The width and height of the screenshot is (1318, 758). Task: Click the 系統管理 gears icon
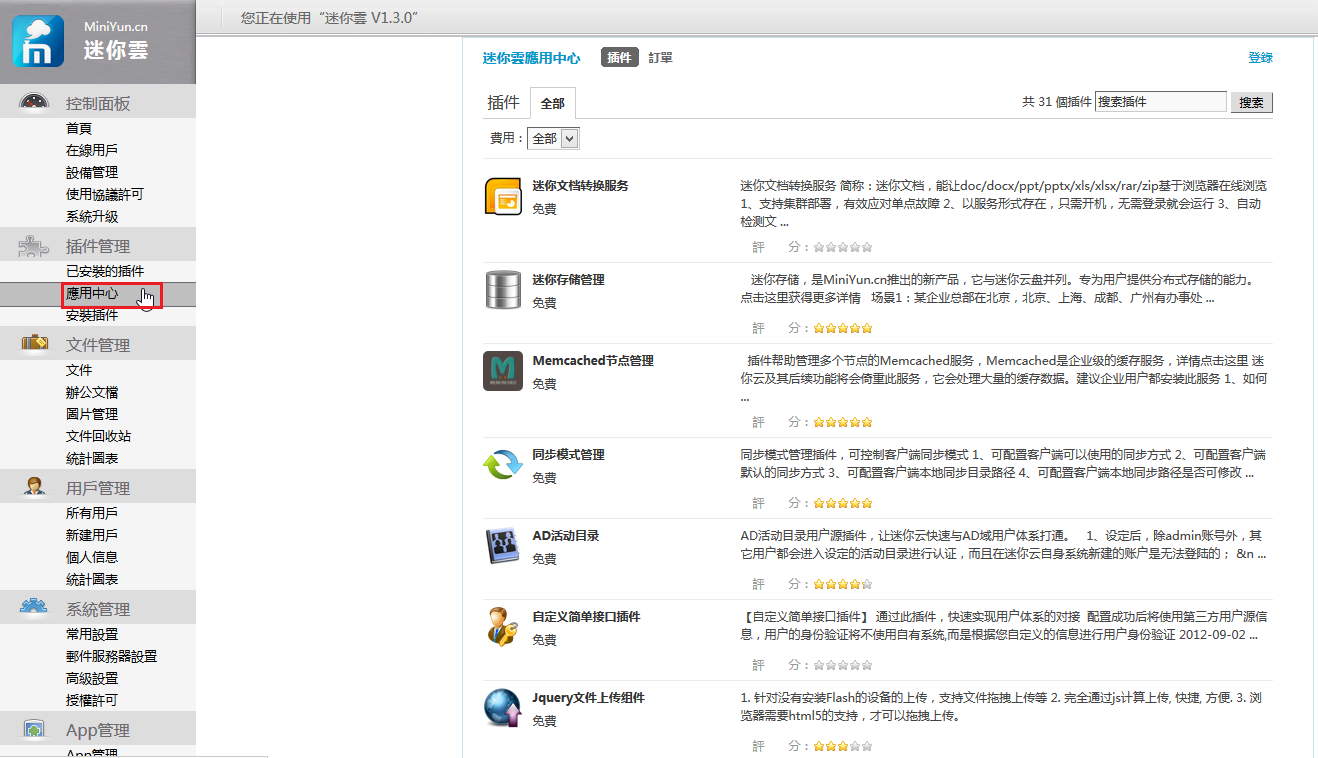(35, 607)
